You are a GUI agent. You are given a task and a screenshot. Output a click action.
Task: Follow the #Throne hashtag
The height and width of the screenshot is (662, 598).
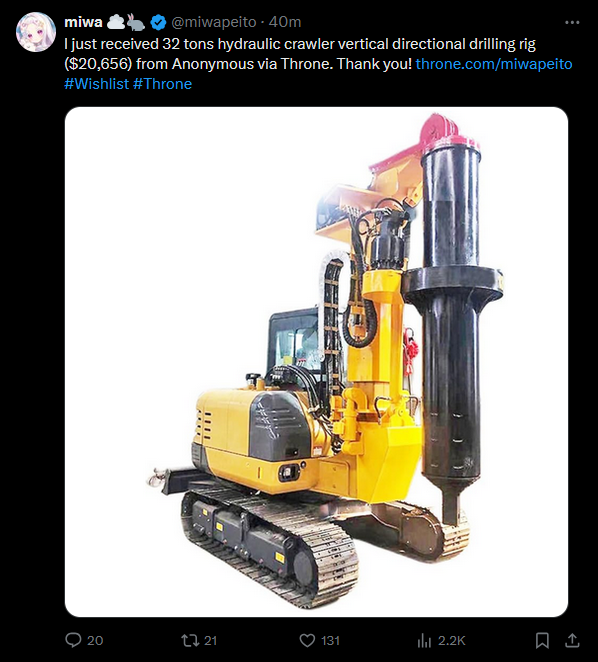click(x=163, y=84)
